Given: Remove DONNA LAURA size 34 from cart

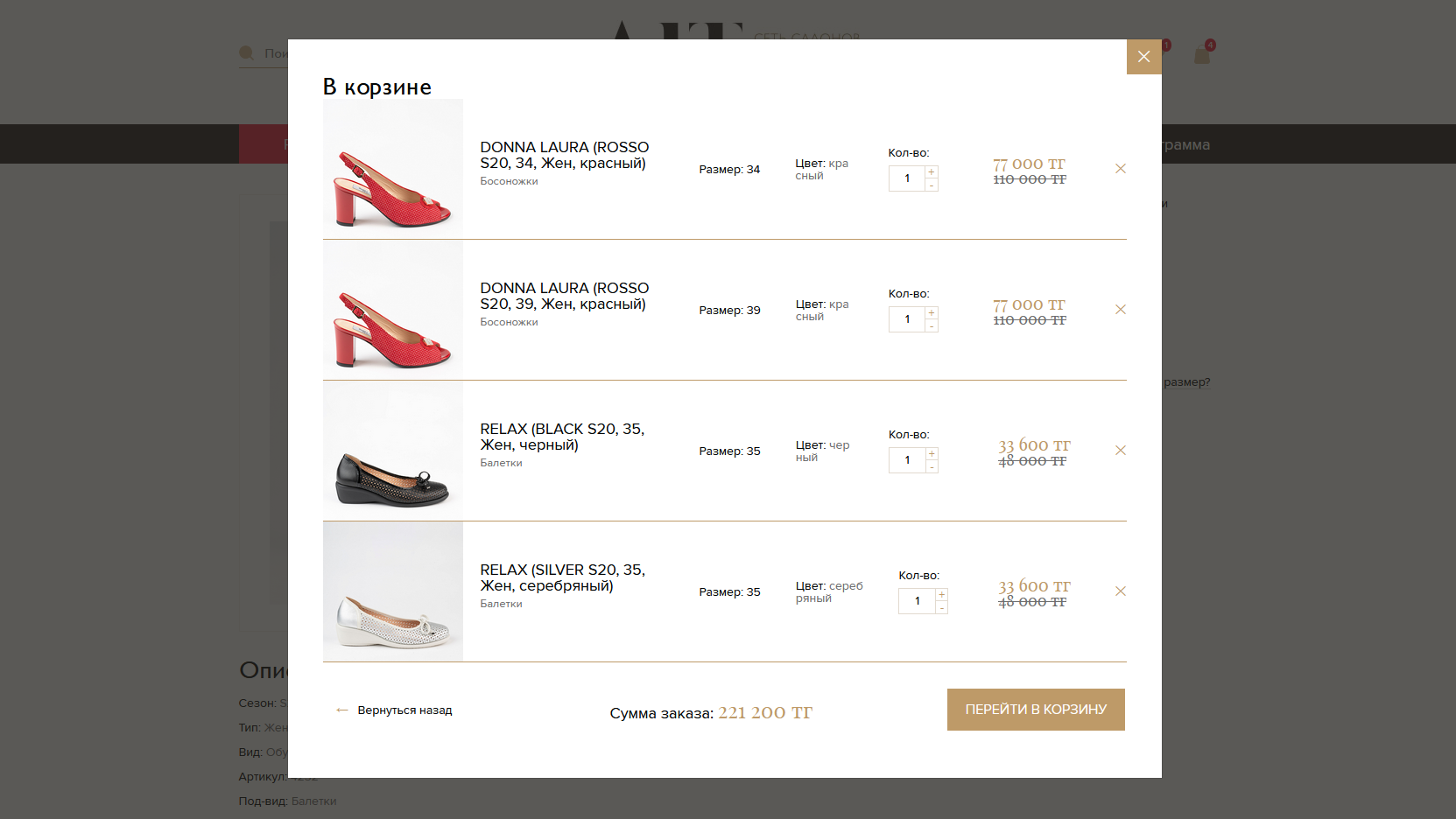Looking at the screenshot, I should 1121,169.
